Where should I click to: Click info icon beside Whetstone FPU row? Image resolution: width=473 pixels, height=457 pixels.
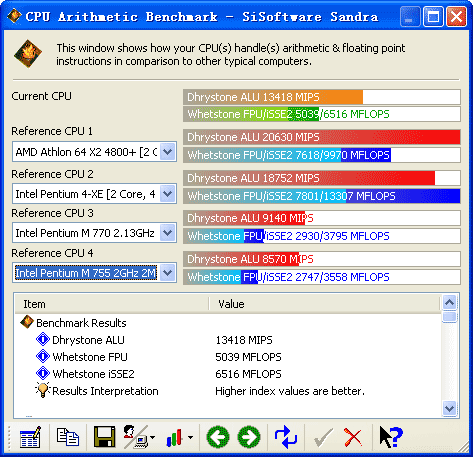43,356
